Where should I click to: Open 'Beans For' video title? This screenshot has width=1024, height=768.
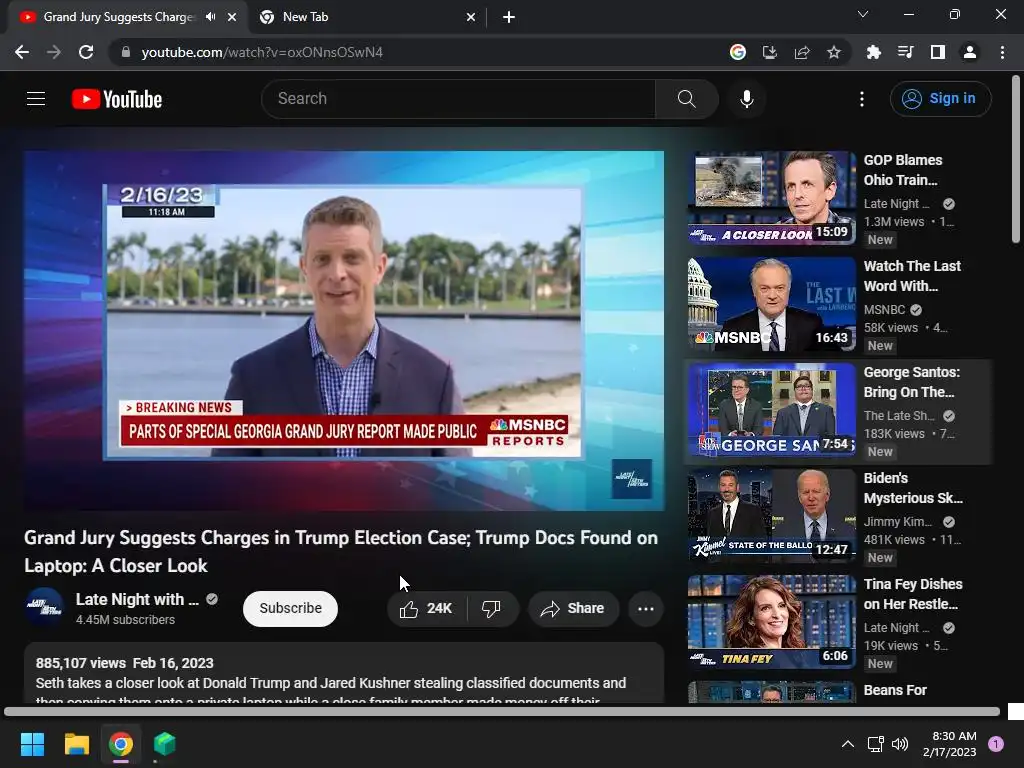tap(895, 690)
